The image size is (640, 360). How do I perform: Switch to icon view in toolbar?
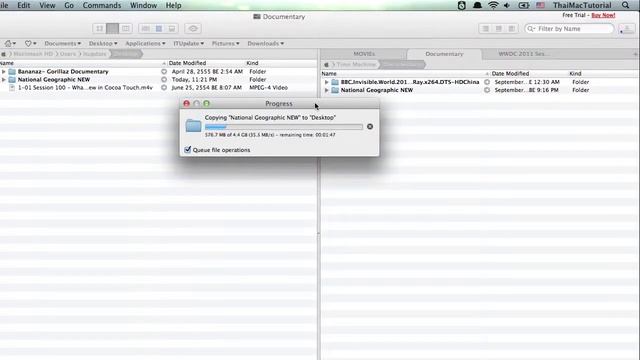coord(99,29)
